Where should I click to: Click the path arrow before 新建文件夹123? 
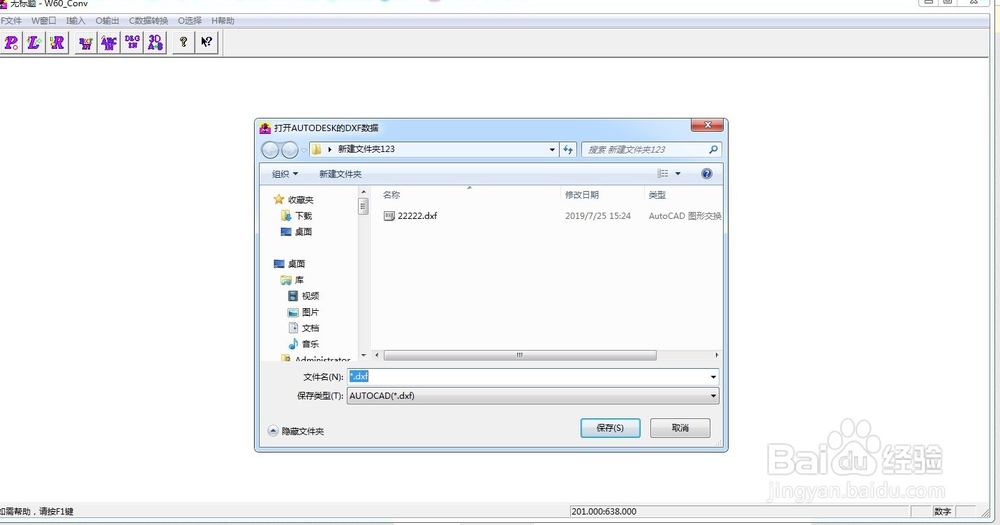pos(330,149)
